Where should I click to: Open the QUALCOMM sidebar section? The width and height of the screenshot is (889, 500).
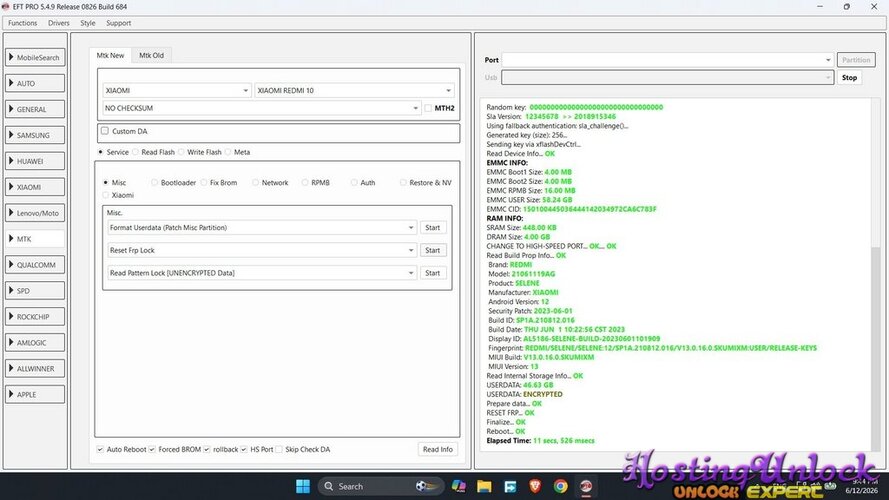pos(35,265)
